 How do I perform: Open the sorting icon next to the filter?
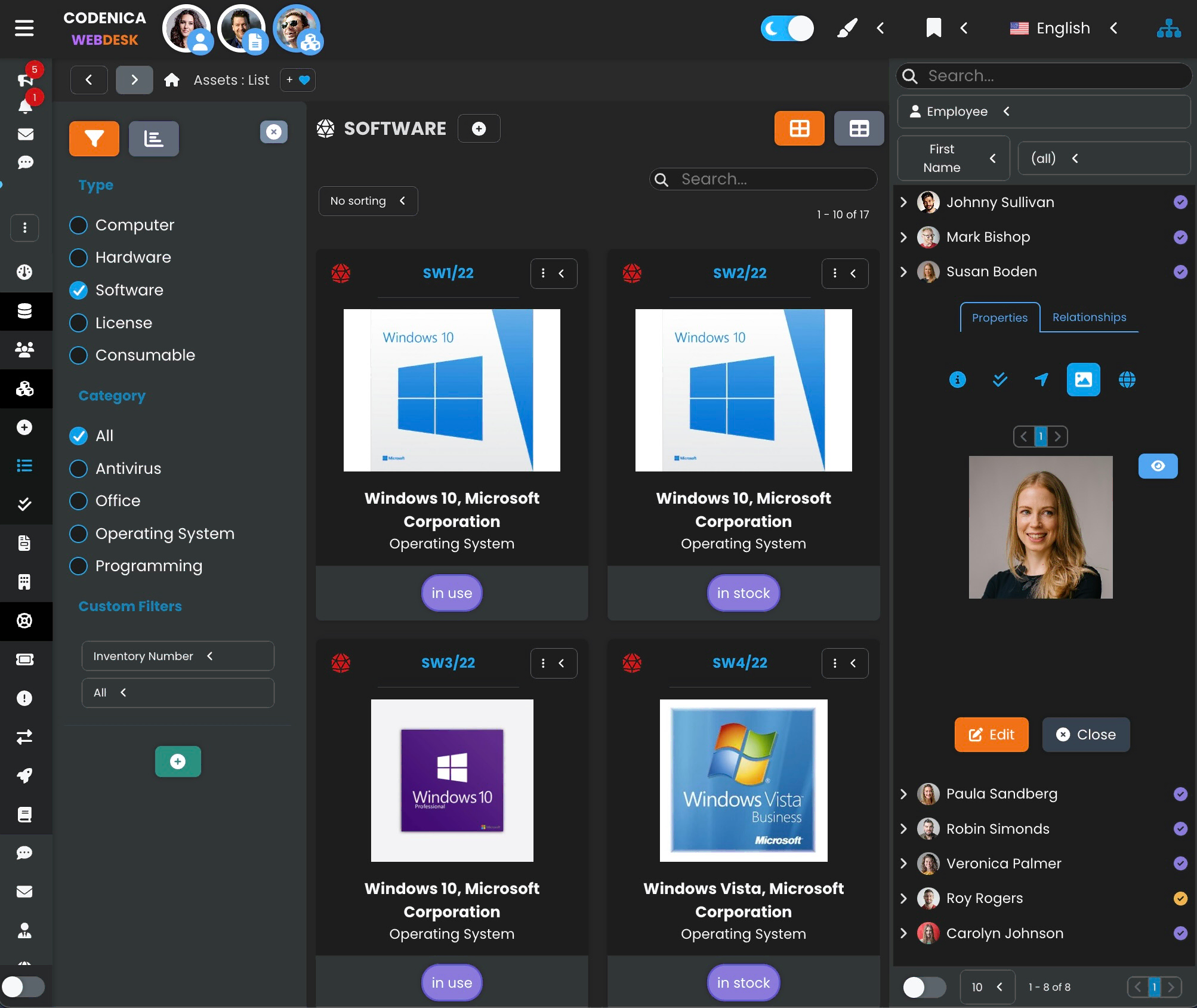pyautogui.click(x=153, y=138)
